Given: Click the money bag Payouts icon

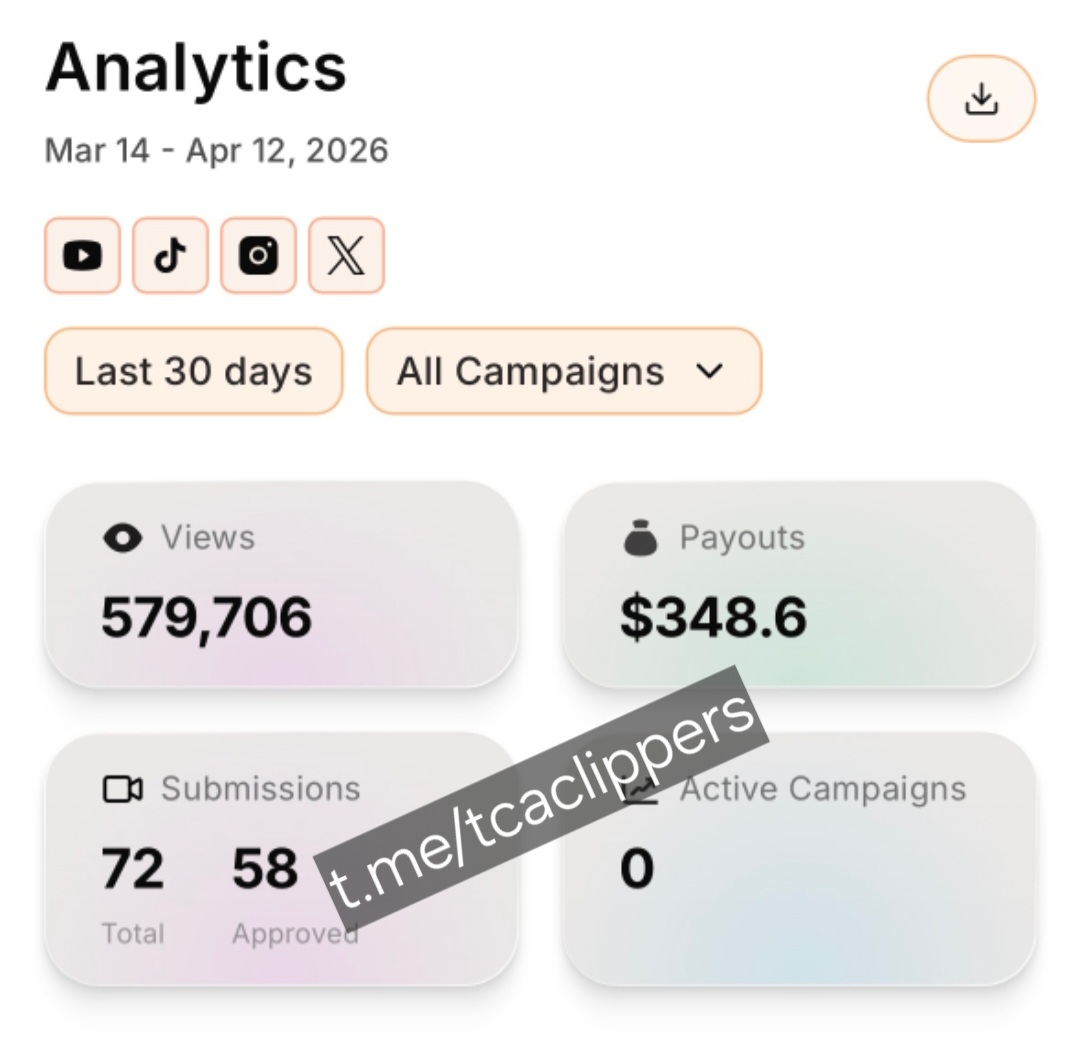Looking at the screenshot, I should point(641,538).
